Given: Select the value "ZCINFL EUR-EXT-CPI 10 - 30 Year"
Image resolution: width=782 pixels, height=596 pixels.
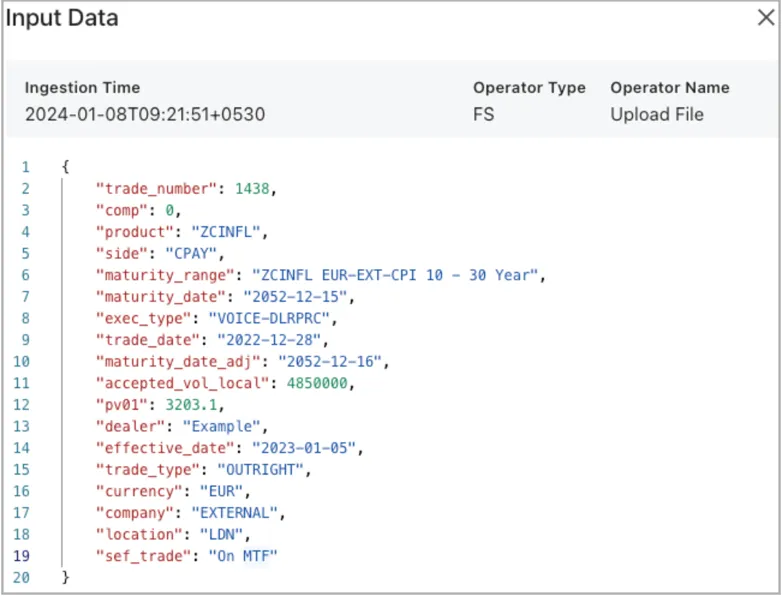Looking at the screenshot, I should [395, 275].
